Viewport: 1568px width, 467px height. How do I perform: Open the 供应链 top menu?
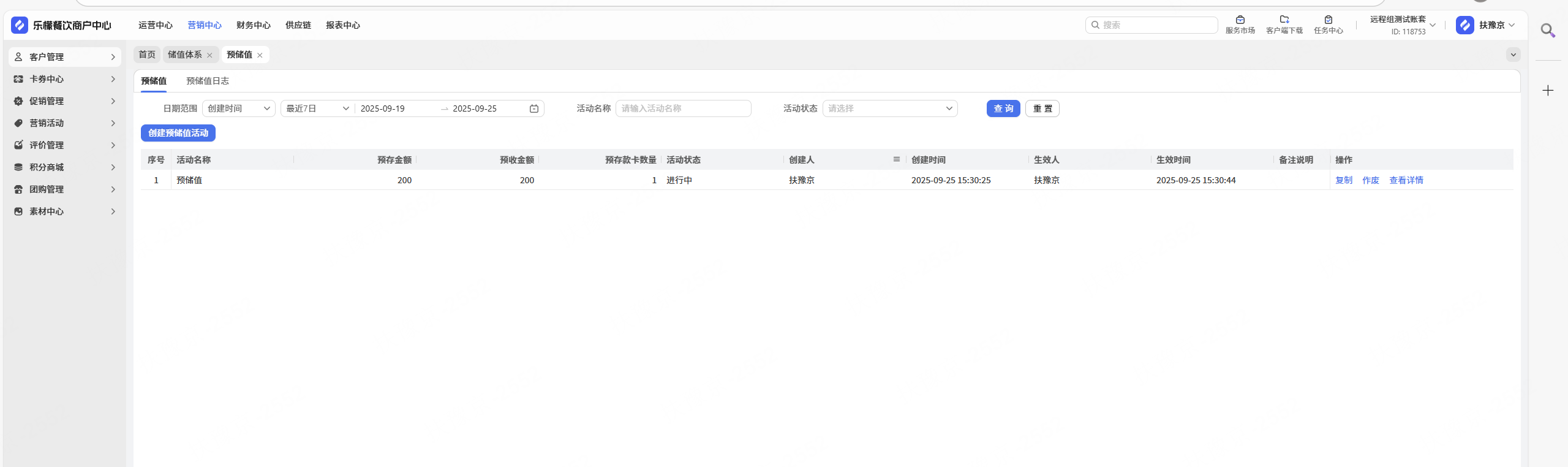(298, 25)
